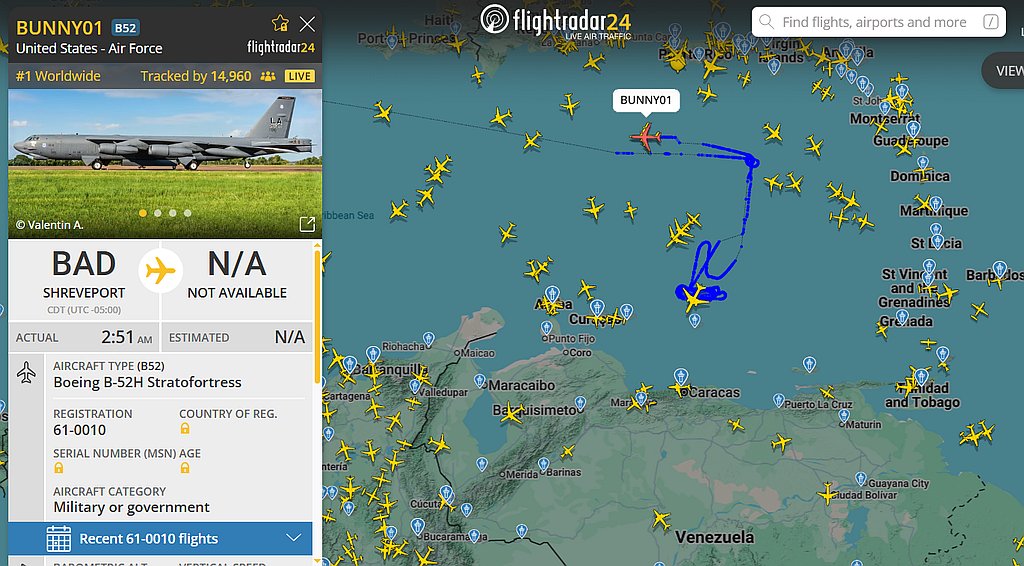Click the slash shortcut key in search
The height and width of the screenshot is (566, 1024).
click(x=991, y=22)
